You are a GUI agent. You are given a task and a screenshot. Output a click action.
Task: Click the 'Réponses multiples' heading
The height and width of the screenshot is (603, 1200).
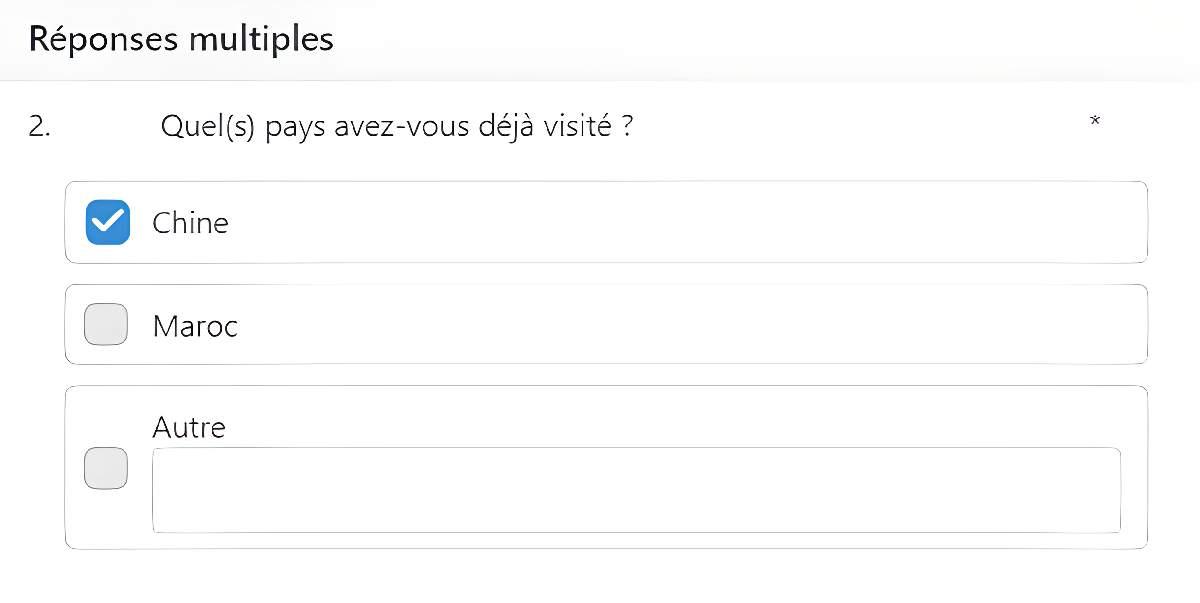181,39
